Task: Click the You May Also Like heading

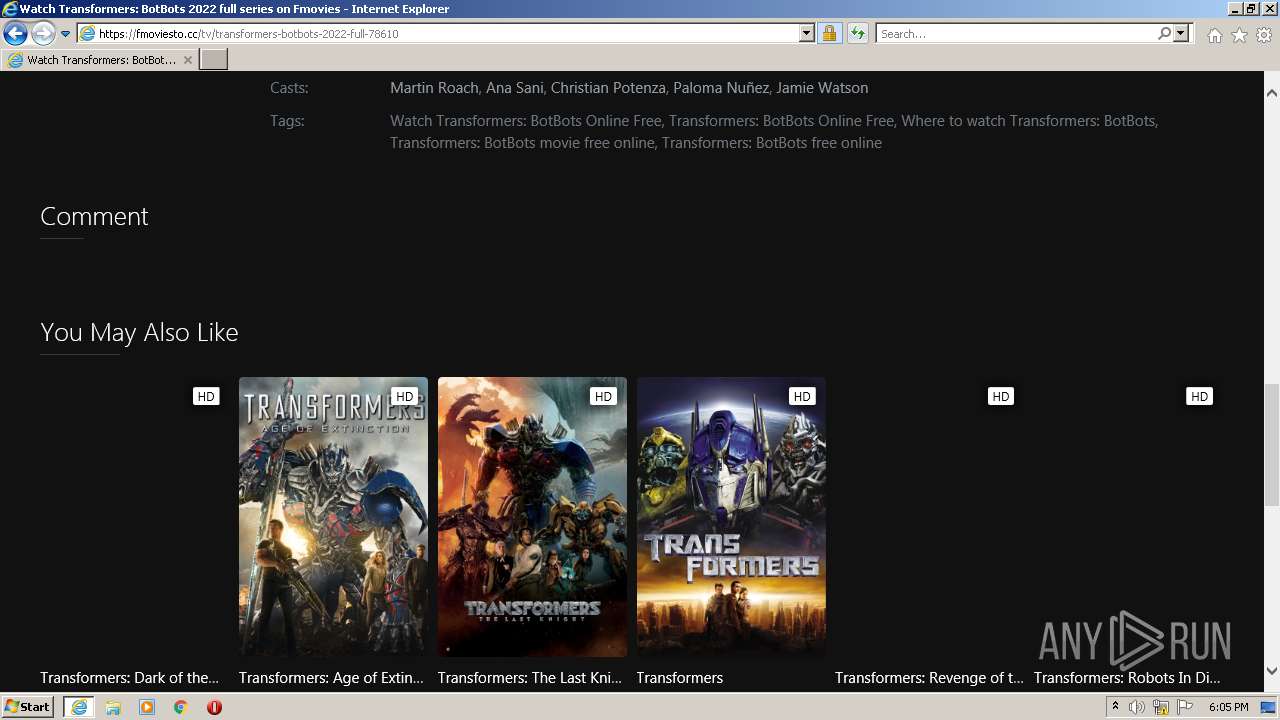Action: click(x=139, y=332)
